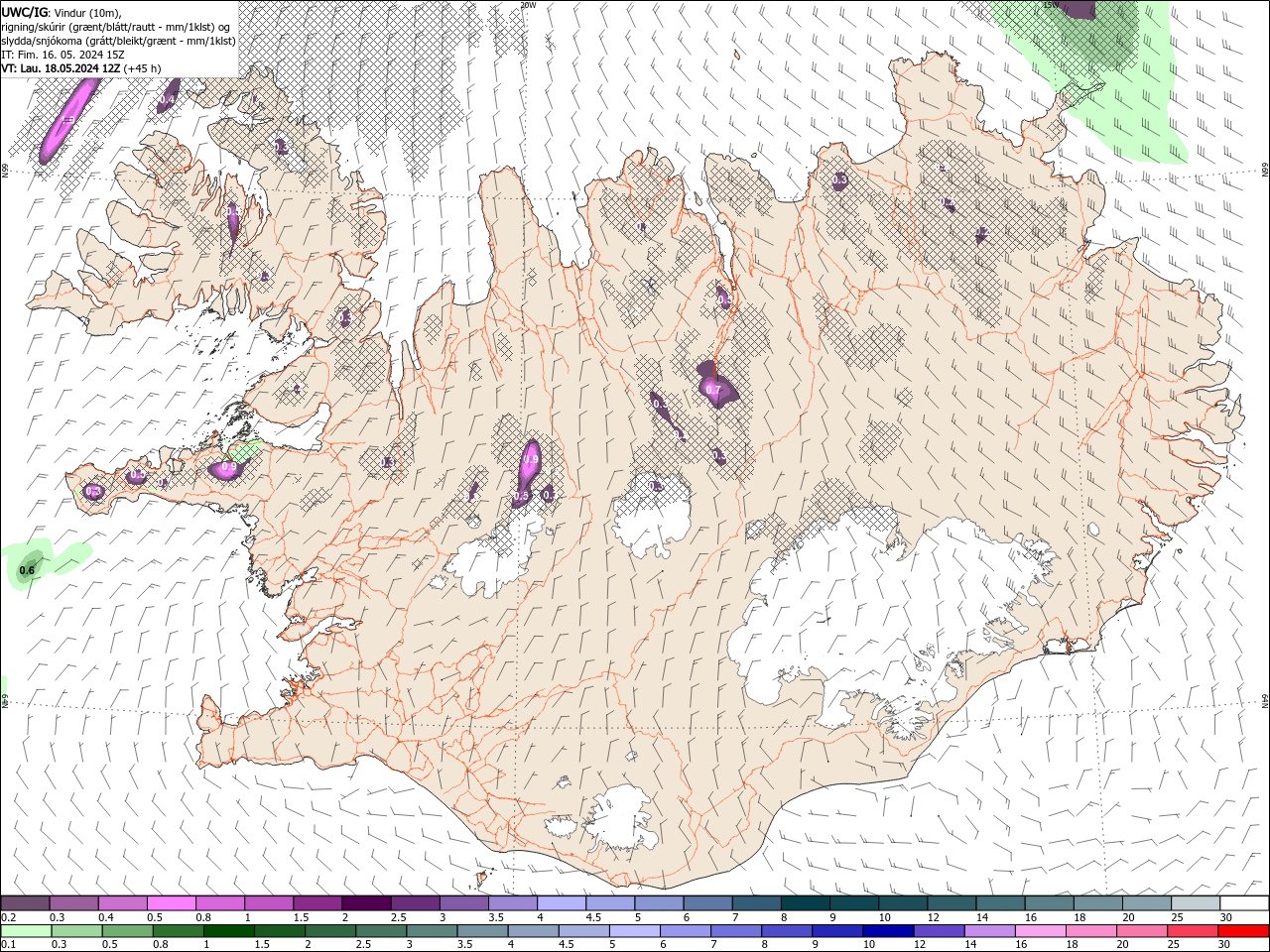
Task: Click the '12' value label in lower legend row
Action: click(x=920, y=945)
